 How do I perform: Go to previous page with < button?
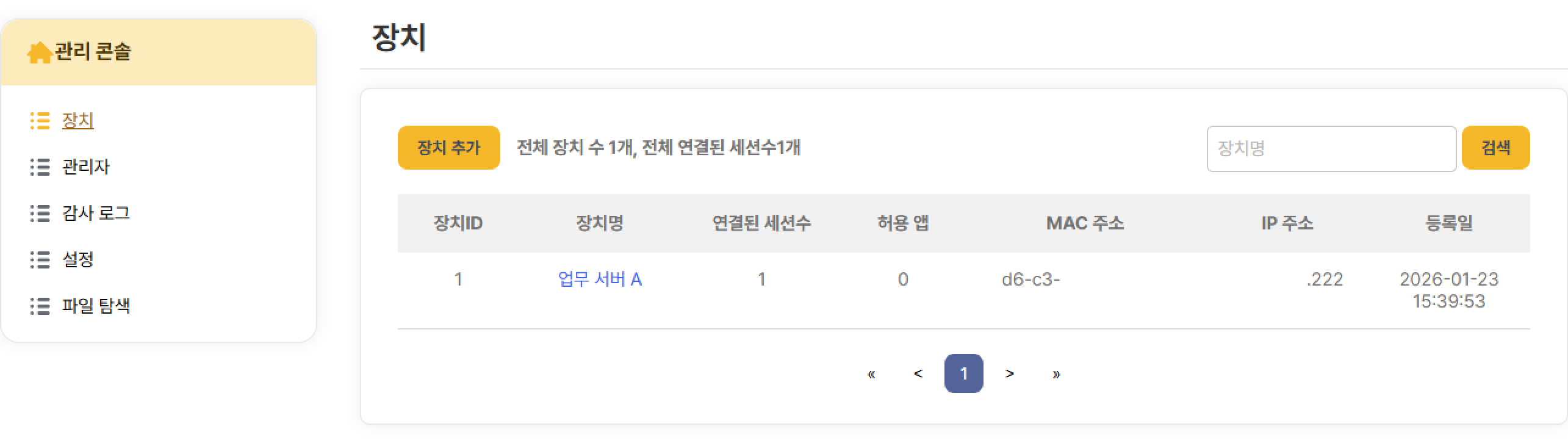tap(918, 373)
